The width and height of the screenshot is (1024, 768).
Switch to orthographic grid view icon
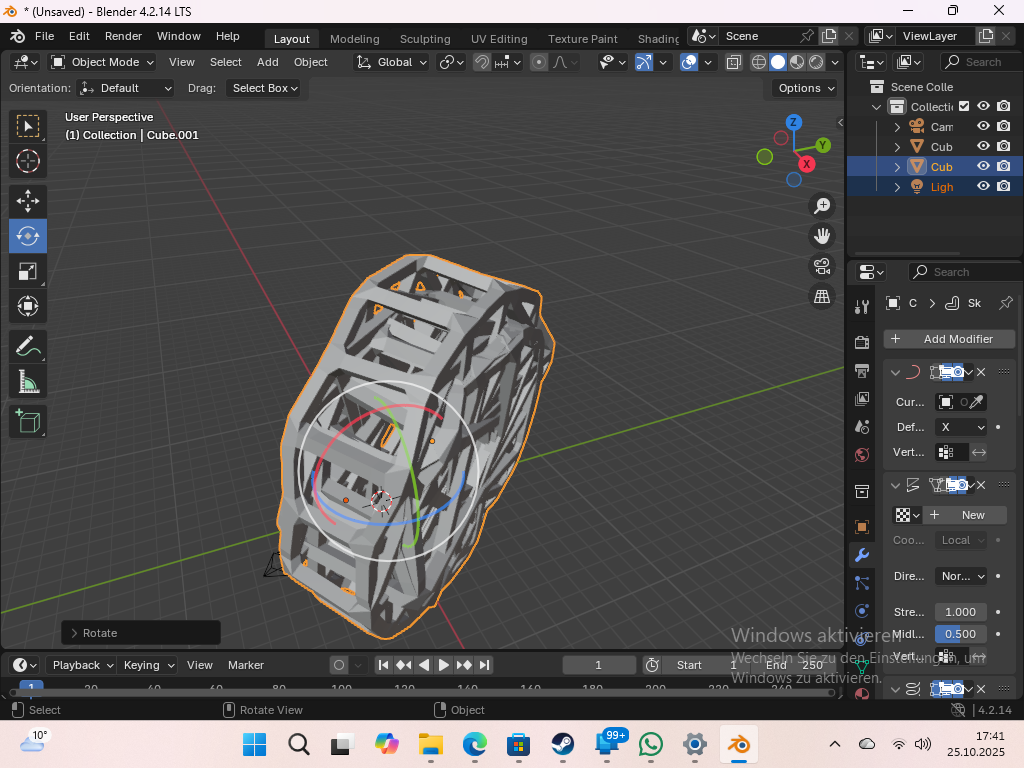[x=822, y=296]
